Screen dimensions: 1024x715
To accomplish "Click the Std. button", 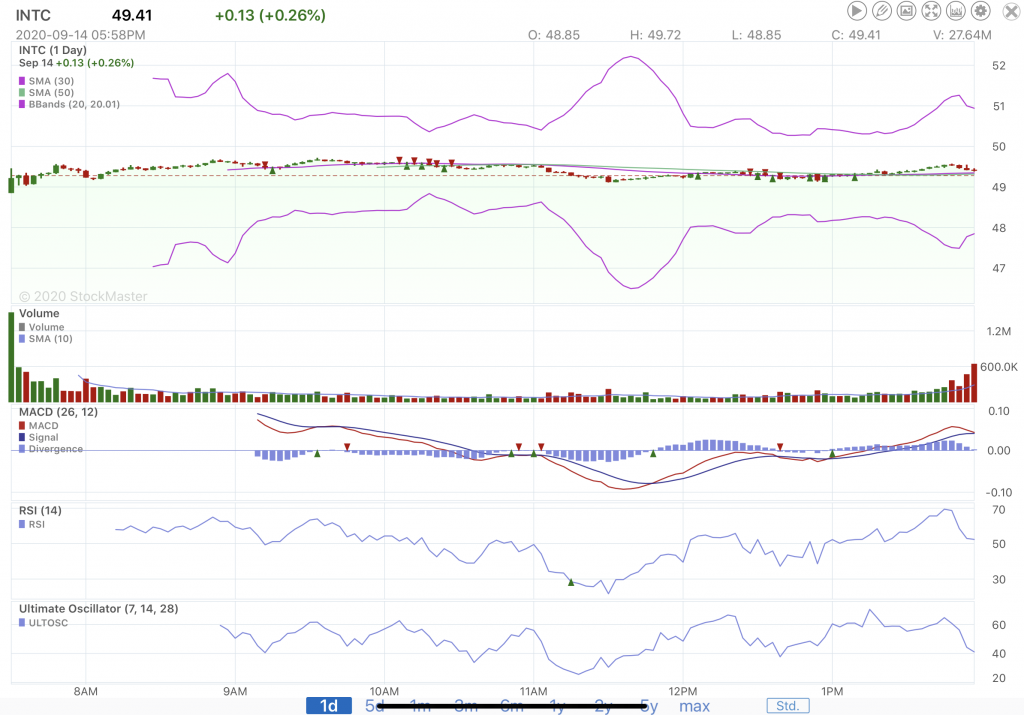I will 788,706.
